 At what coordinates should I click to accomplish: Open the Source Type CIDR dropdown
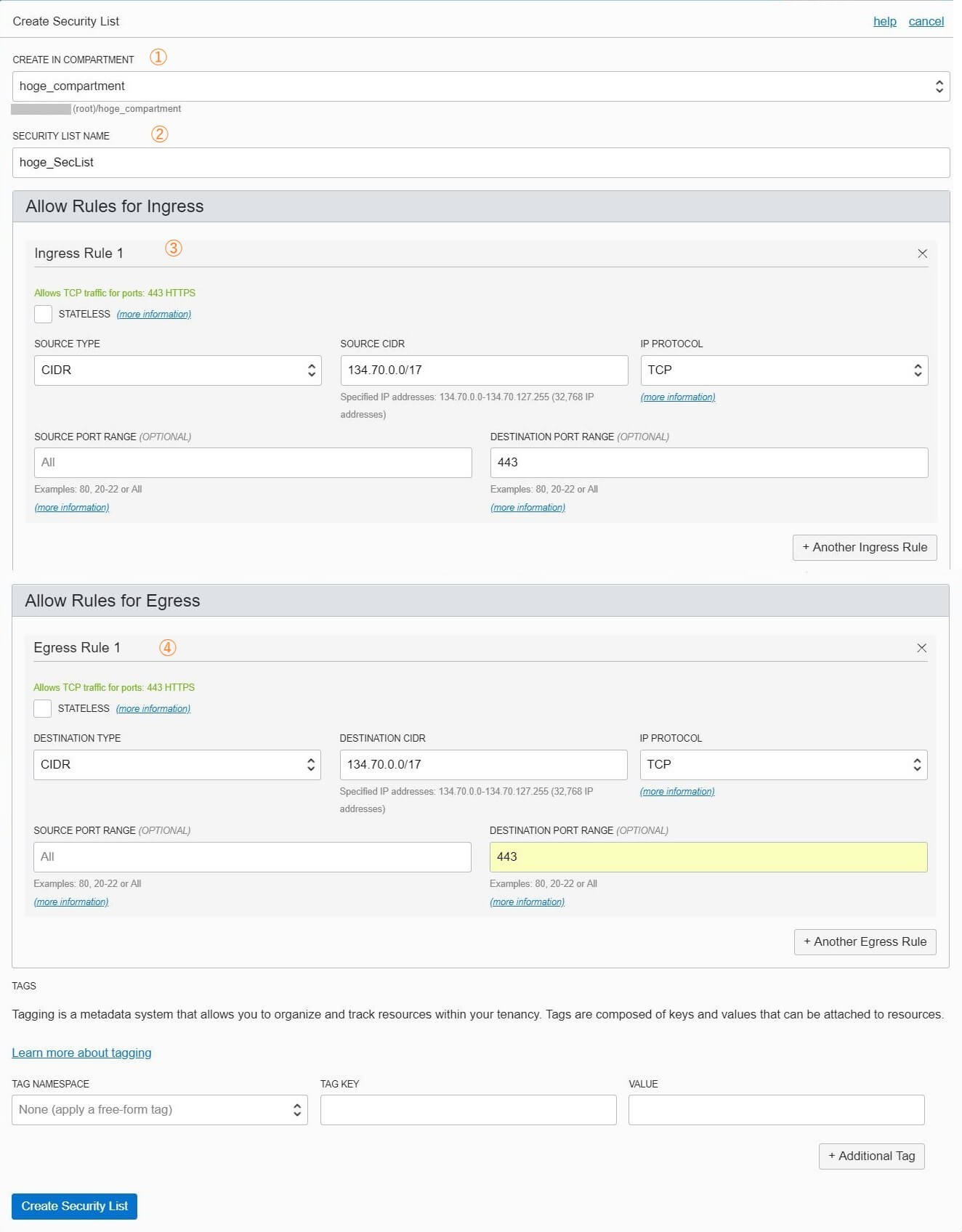click(x=177, y=370)
